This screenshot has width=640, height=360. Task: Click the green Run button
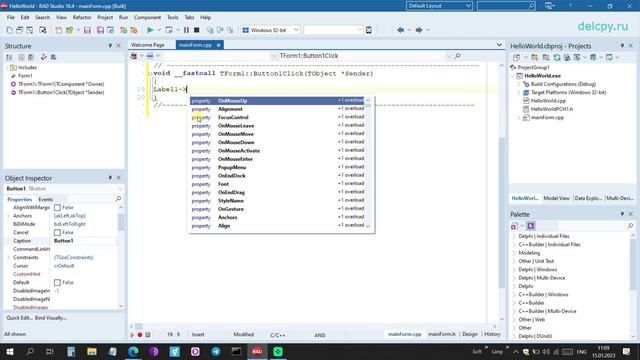[x=150, y=30]
